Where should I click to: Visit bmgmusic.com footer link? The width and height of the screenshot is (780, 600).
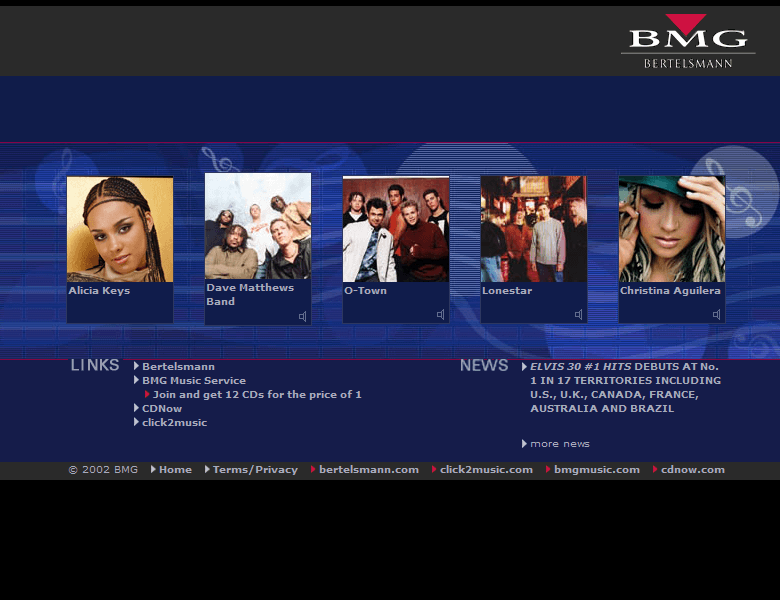click(597, 470)
